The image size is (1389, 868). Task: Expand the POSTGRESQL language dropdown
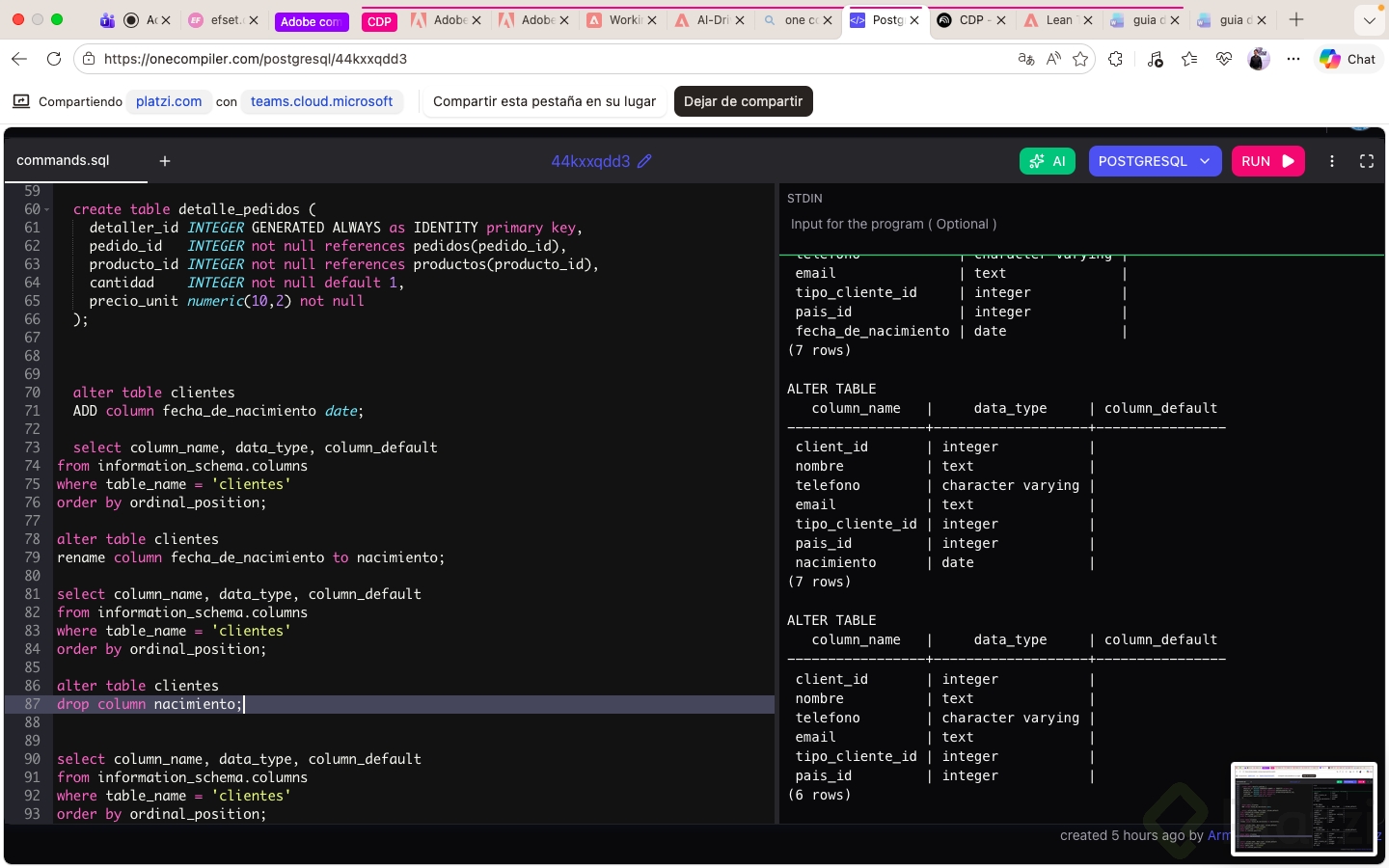[x=1155, y=161]
